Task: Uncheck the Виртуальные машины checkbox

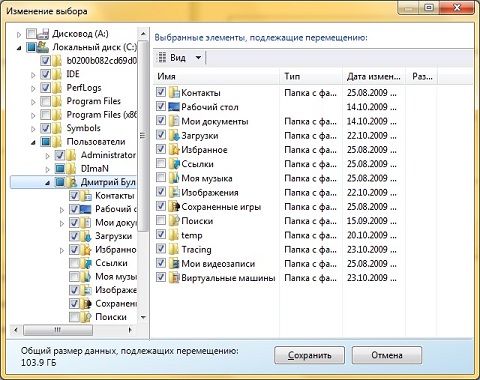Action: [161, 277]
